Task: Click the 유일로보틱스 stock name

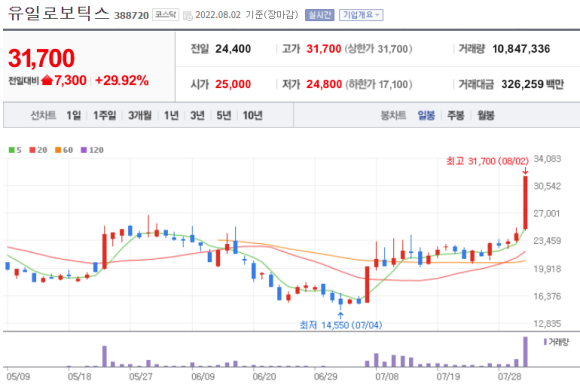Action: click(x=58, y=14)
